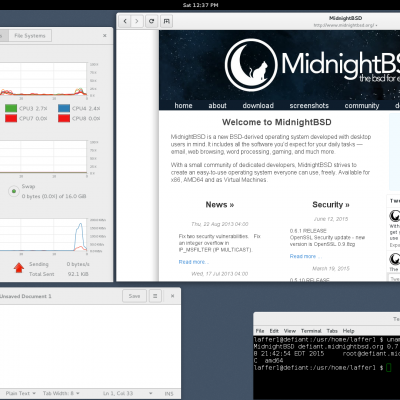Screen dimensions: 400x400
Task: Click the CPU history graph
Action: pos(43,79)
